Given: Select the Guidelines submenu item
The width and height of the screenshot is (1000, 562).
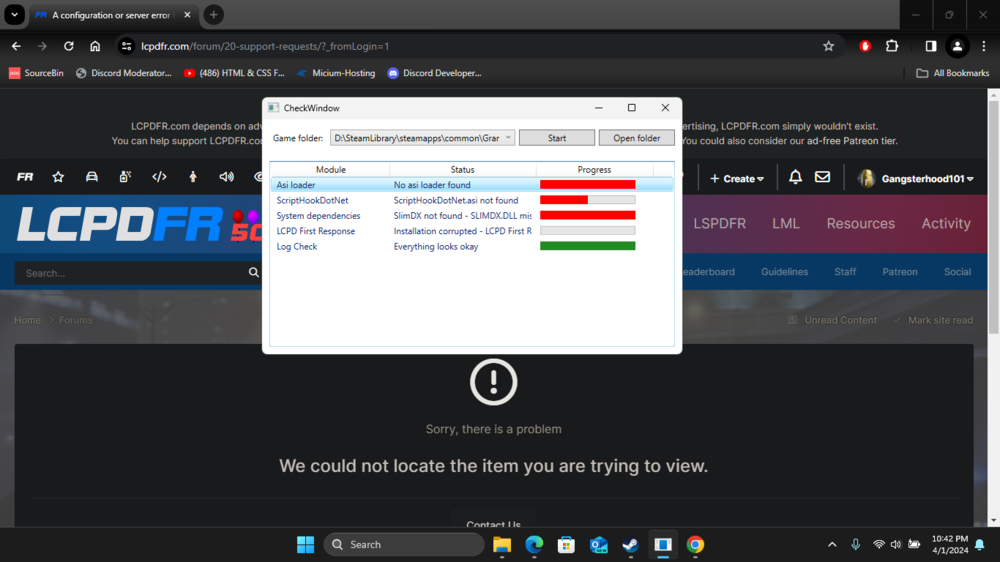Looking at the screenshot, I should point(784,272).
